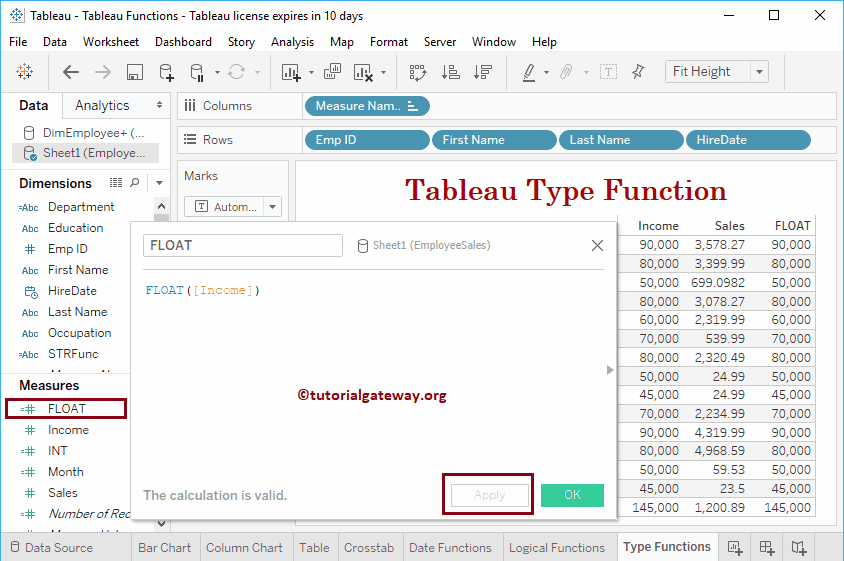Select the Department dimension field
Viewport: 844px width, 561px height.
81,207
